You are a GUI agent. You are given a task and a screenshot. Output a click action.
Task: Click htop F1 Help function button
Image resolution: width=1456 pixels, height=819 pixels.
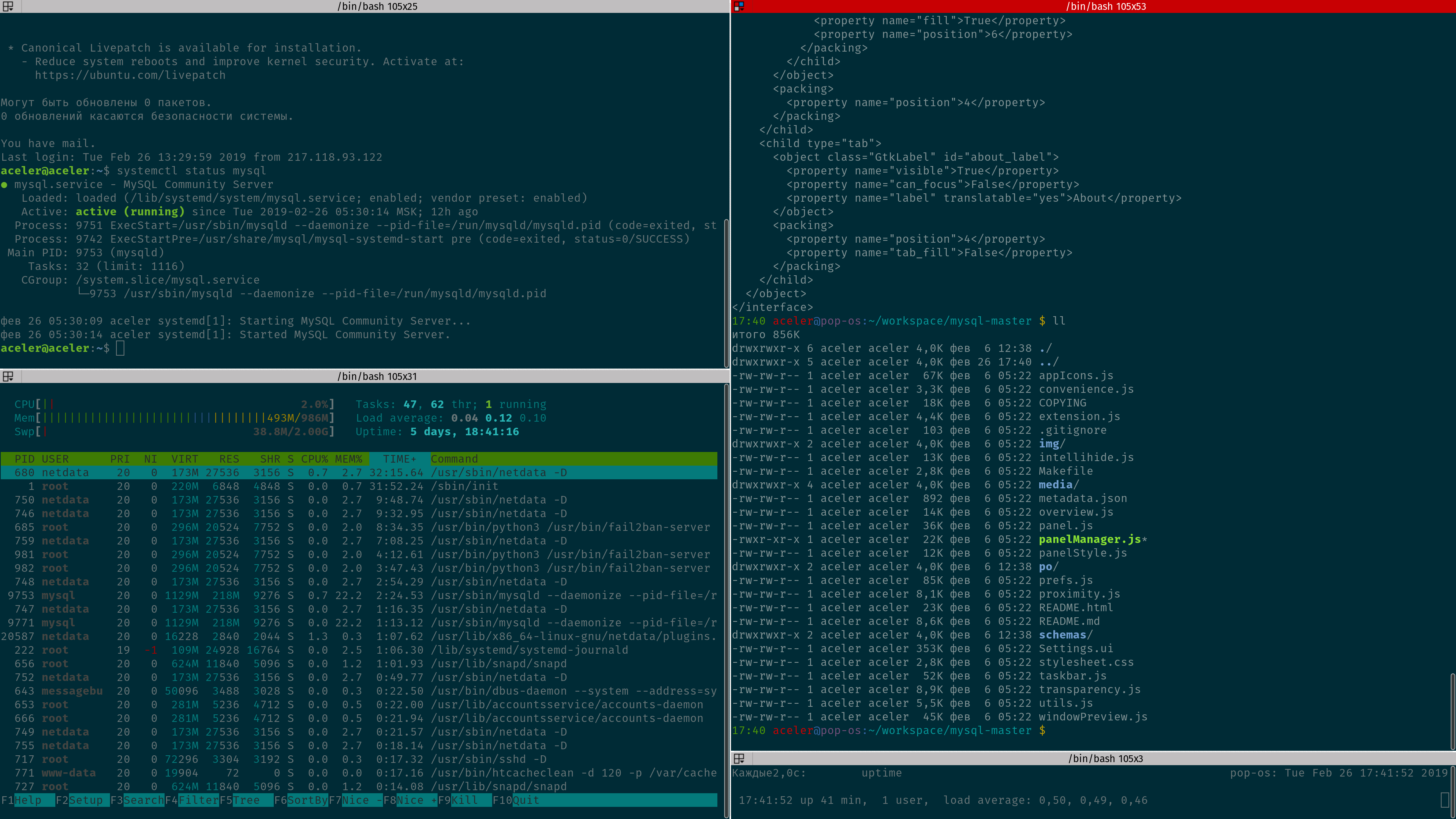[x=28, y=800]
